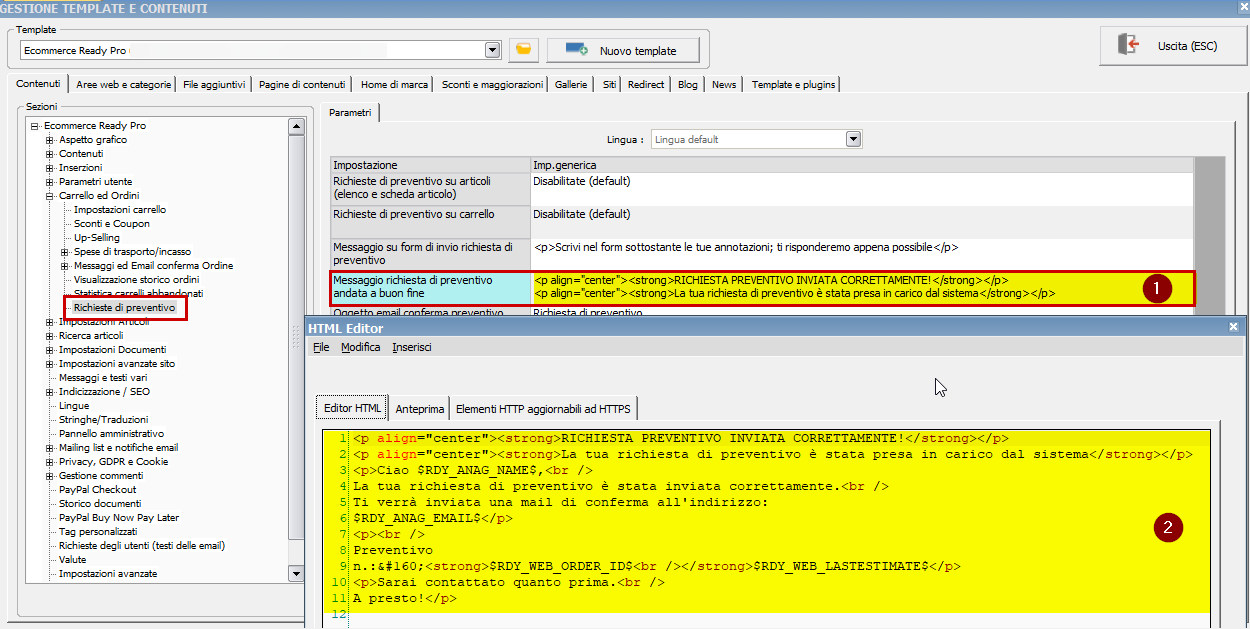Select Pannello amministrativo tree item
Screen dimensions: 1250x629
(111, 434)
